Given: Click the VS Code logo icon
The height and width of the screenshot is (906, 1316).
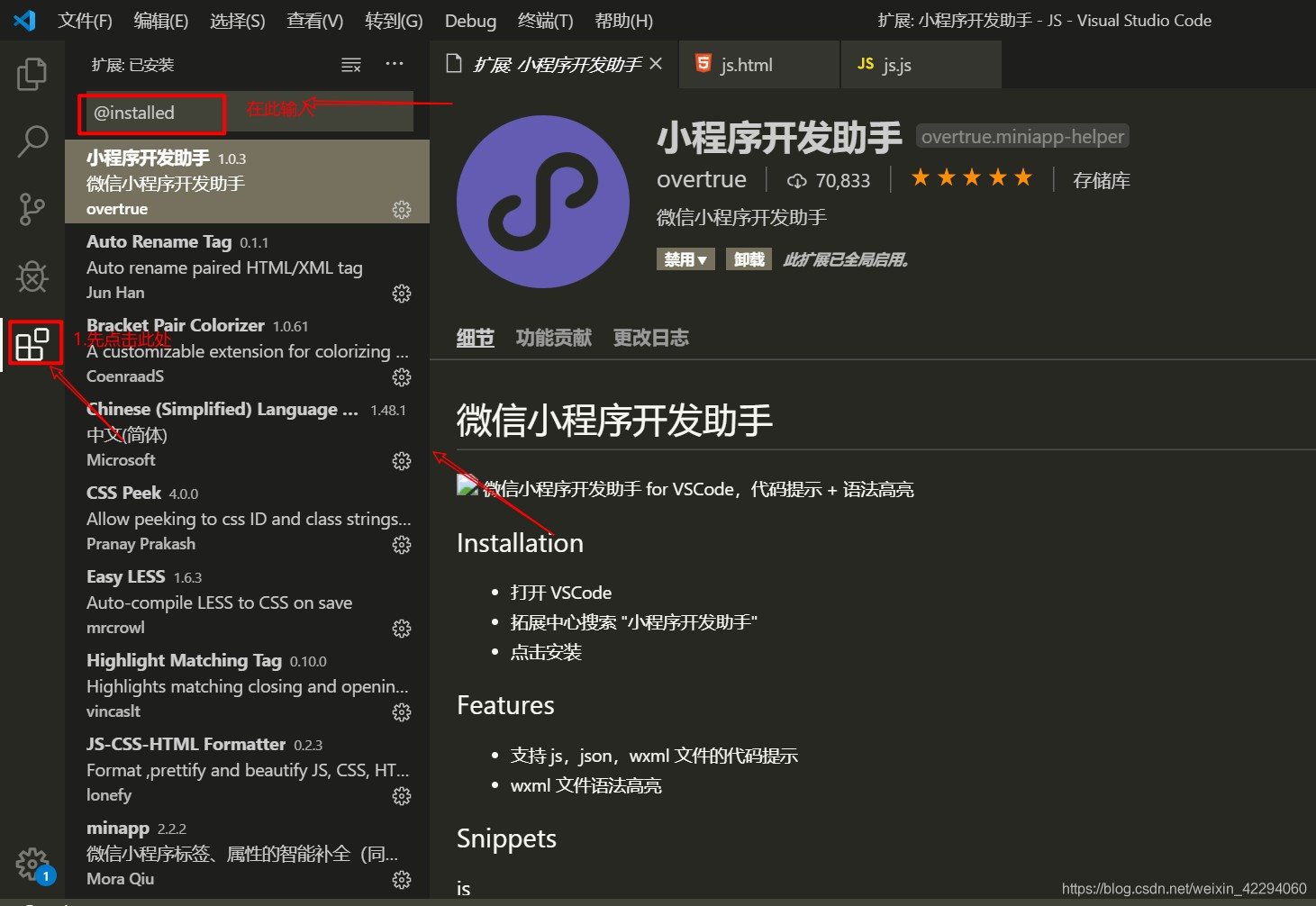Looking at the screenshot, I should [24, 20].
